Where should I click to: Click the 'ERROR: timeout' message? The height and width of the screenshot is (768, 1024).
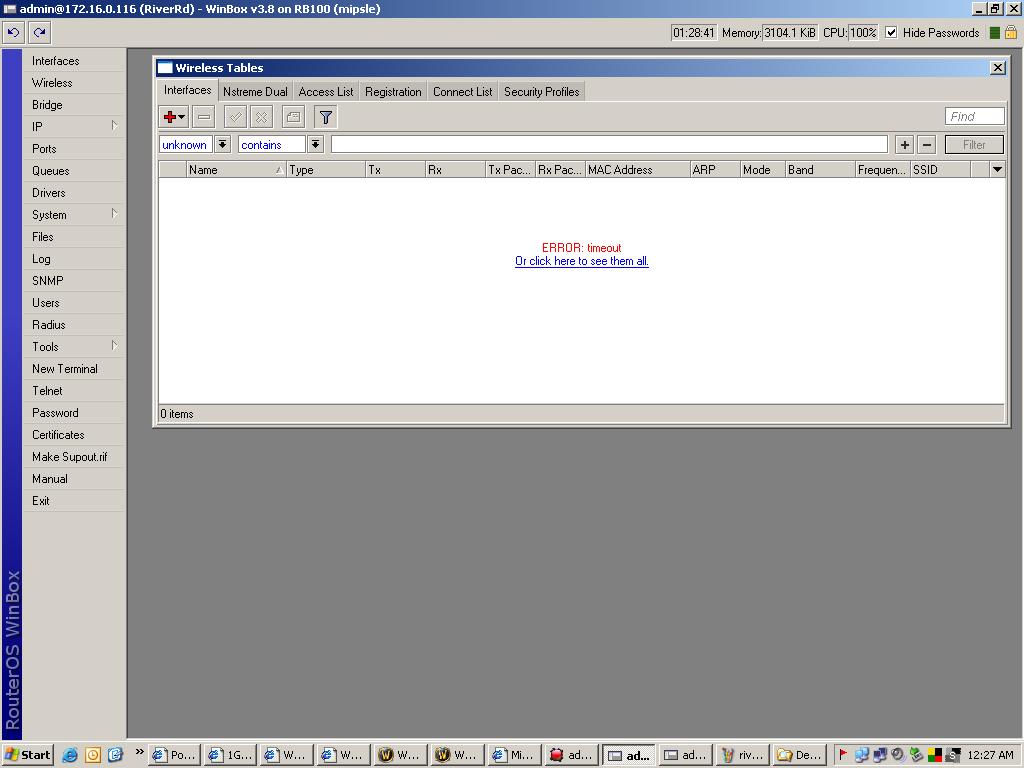(581, 248)
